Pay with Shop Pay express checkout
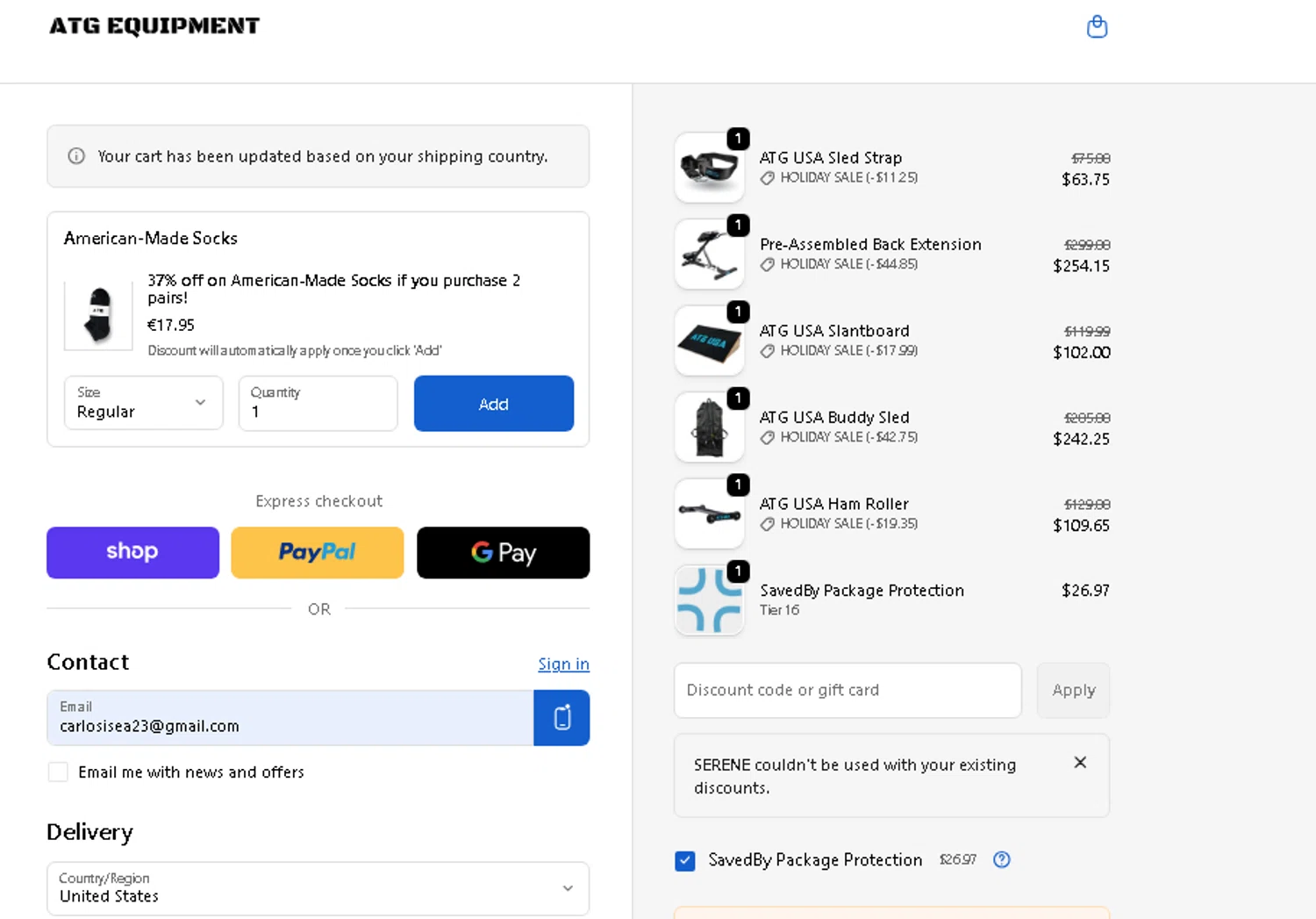The height and width of the screenshot is (919, 1316). pos(132,552)
